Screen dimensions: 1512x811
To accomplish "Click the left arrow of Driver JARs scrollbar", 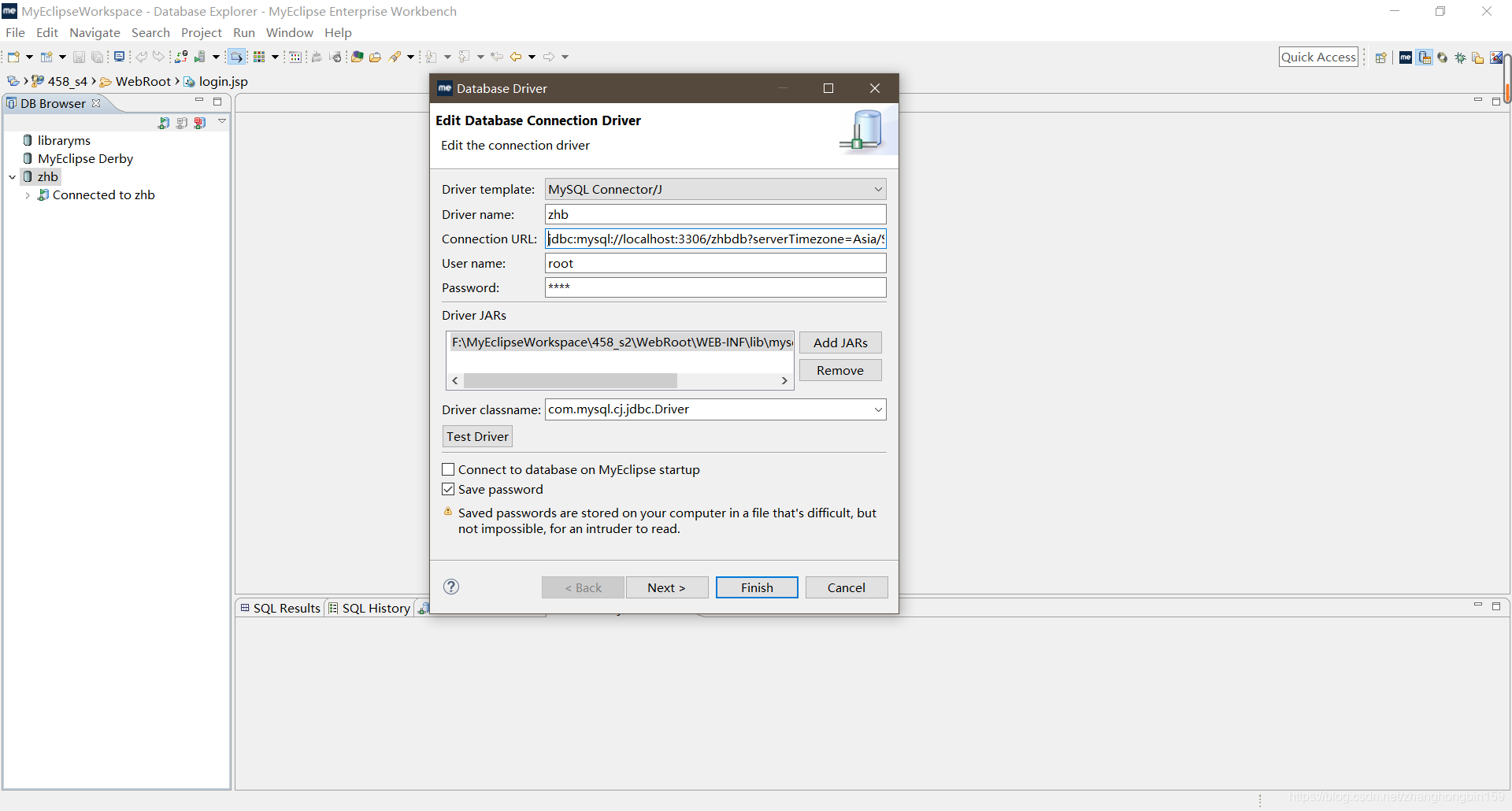I will pos(455,380).
